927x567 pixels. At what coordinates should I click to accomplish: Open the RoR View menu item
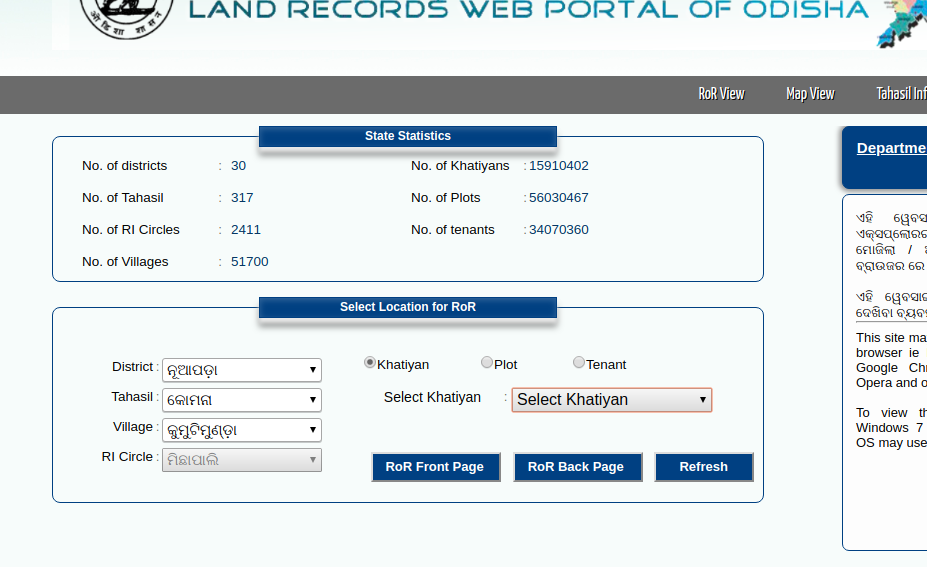(x=721, y=94)
